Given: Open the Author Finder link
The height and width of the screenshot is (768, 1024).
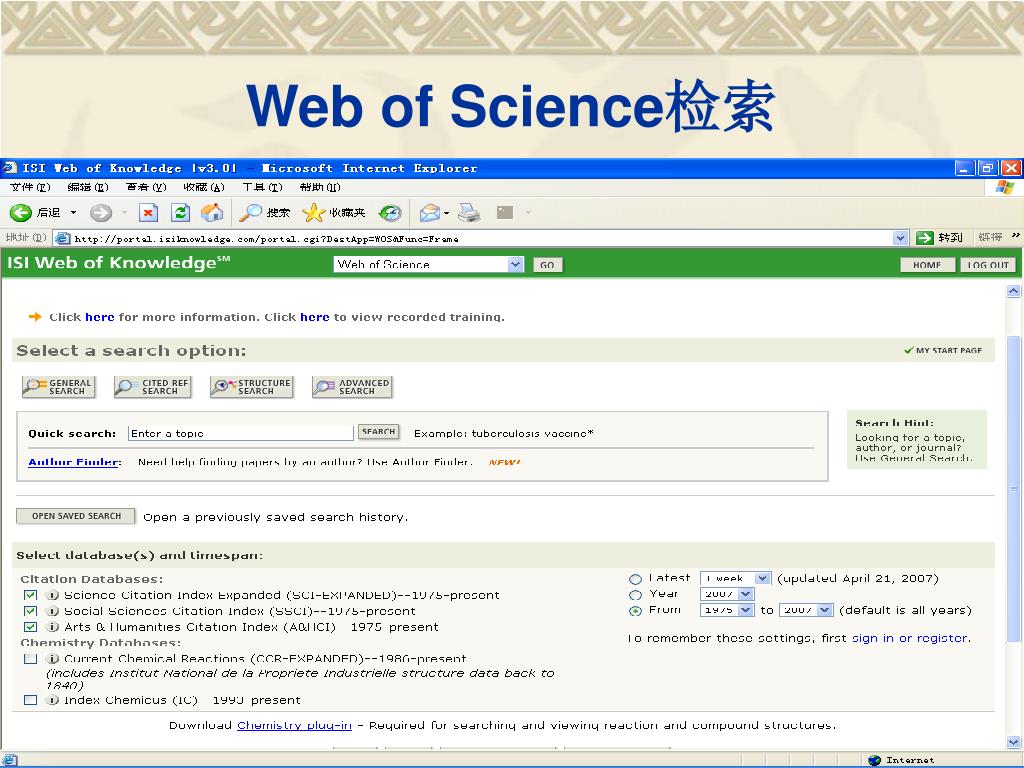Looking at the screenshot, I should 73,462.
